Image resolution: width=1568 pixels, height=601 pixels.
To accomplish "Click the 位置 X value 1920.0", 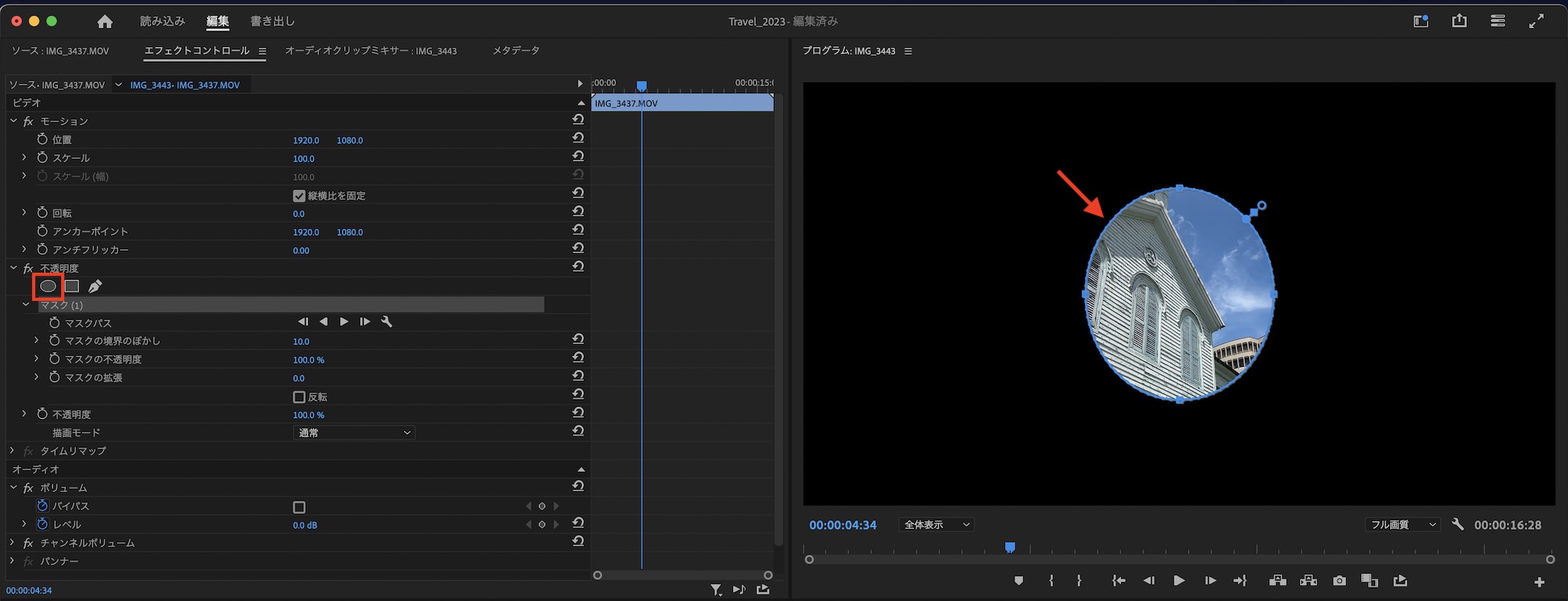I will (306, 140).
